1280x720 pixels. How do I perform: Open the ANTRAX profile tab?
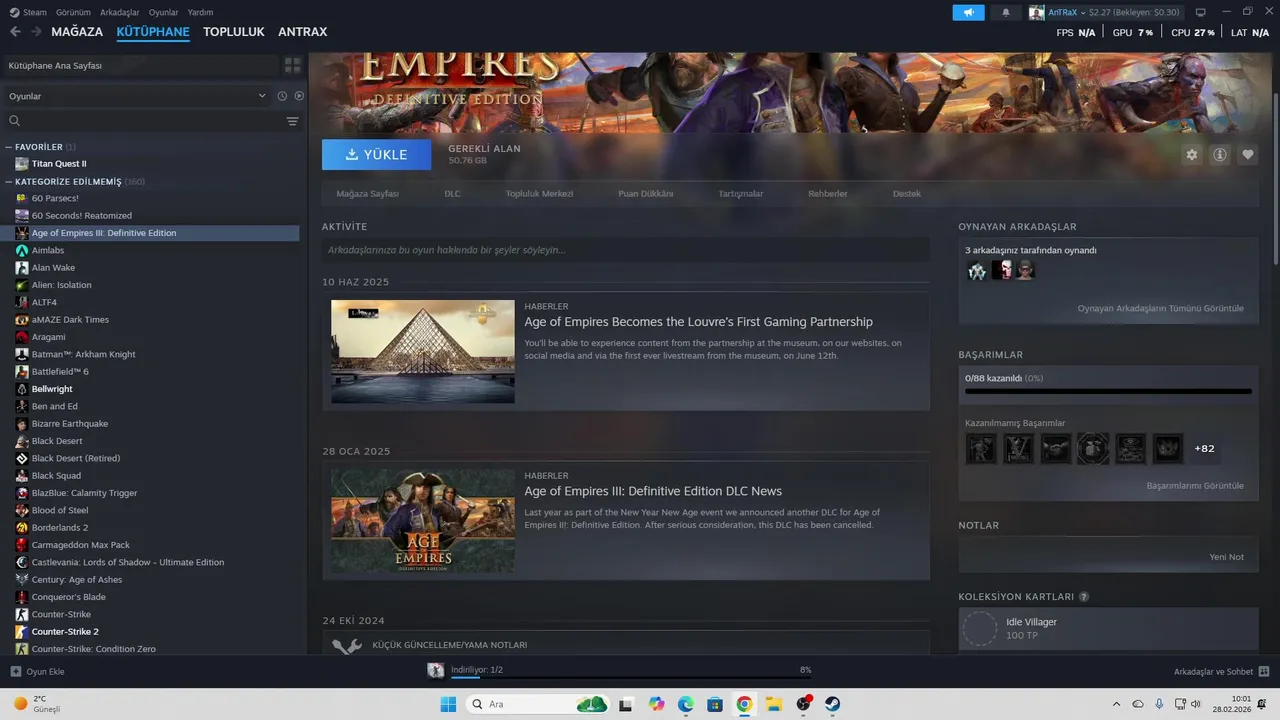[303, 32]
